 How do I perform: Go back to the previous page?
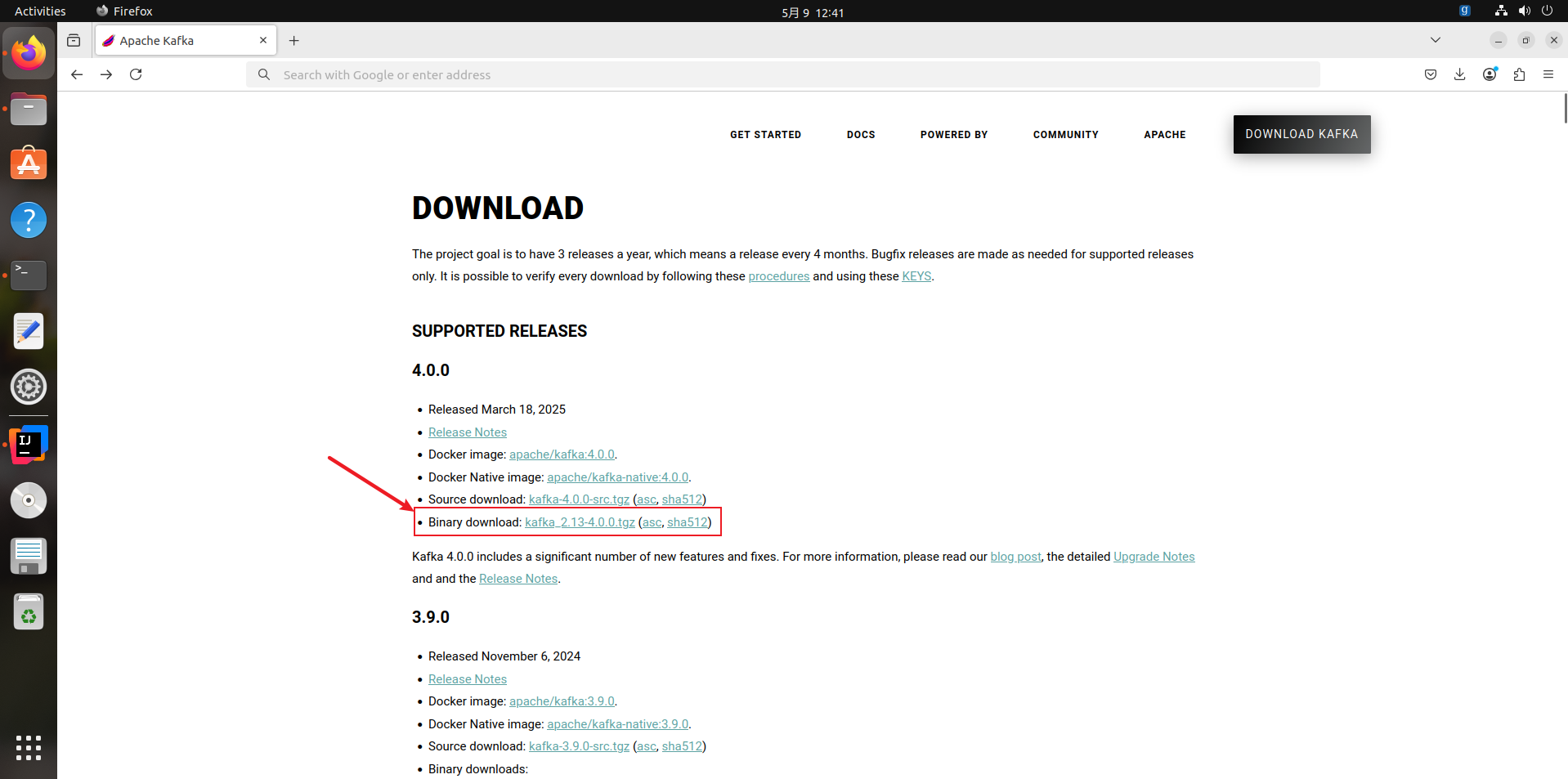[x=77, y=74]
